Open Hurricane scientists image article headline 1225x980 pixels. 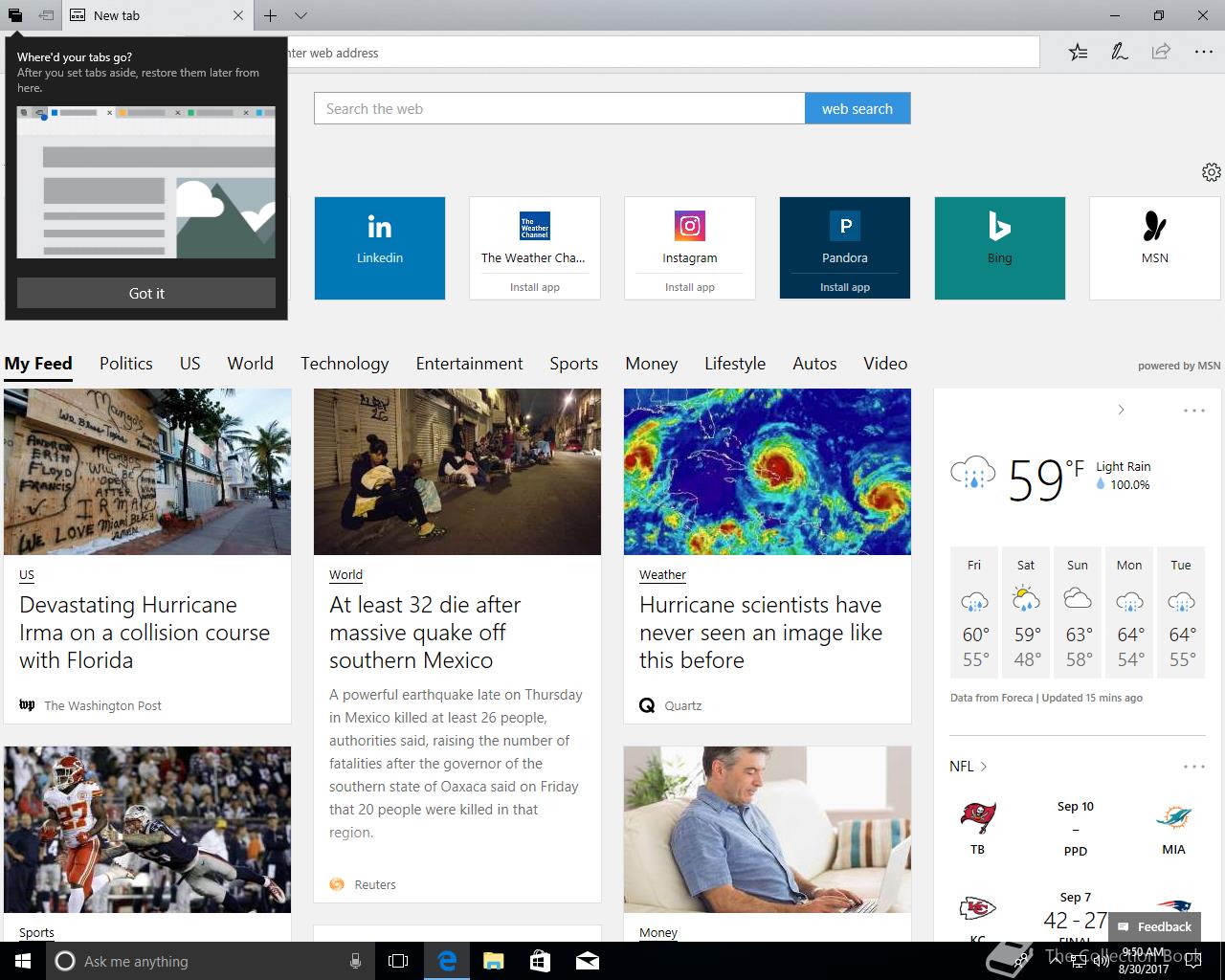[x=761, y=633]
